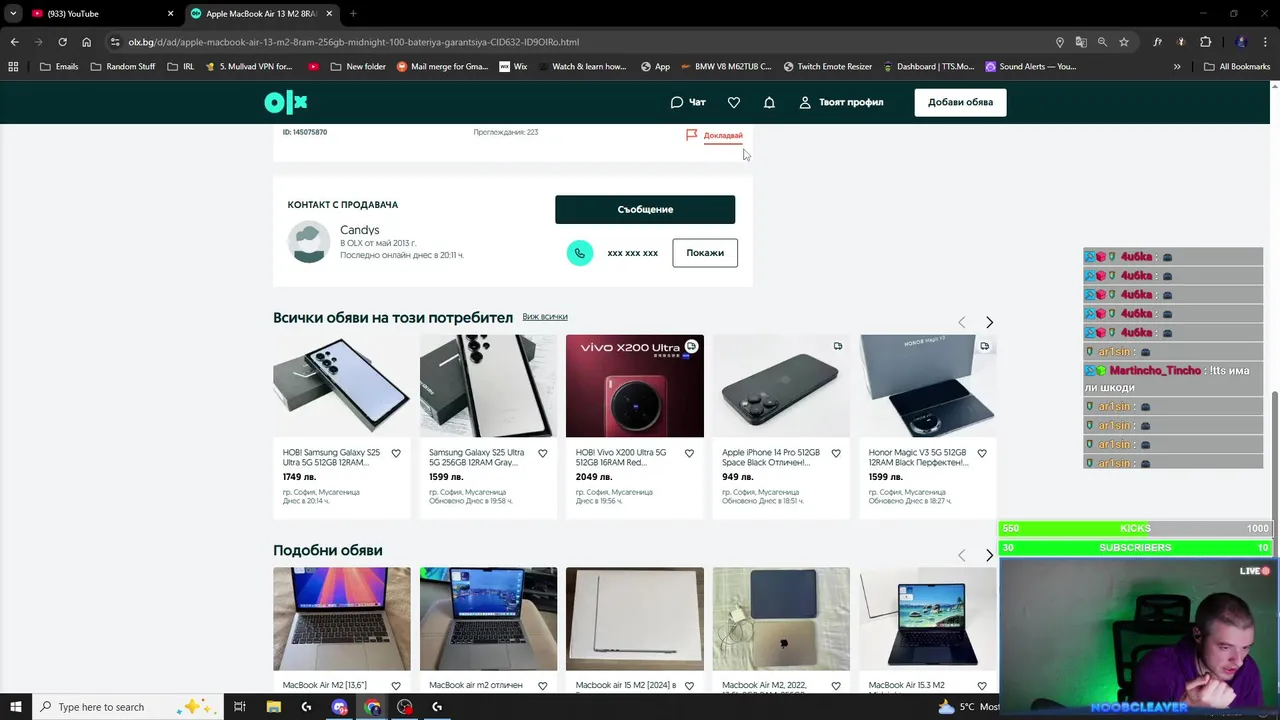Open the Чат messages icon
The width and height of the screenshot is (1280, 720).
click(x=688, y=102)
